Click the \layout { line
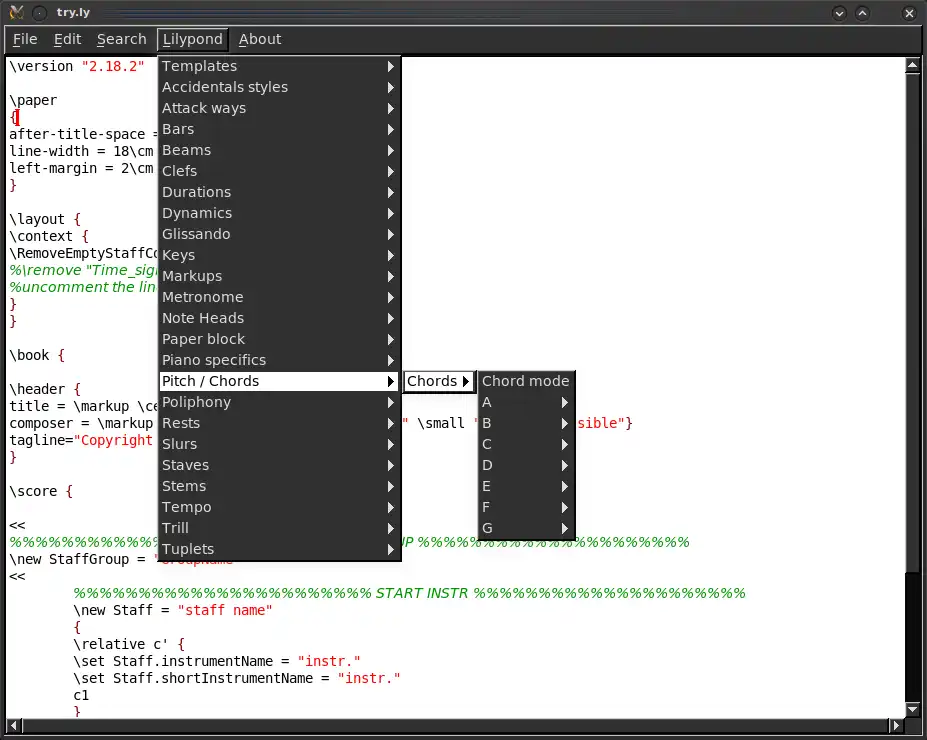Viewport: 927px width, 740px height. (45, 219)
